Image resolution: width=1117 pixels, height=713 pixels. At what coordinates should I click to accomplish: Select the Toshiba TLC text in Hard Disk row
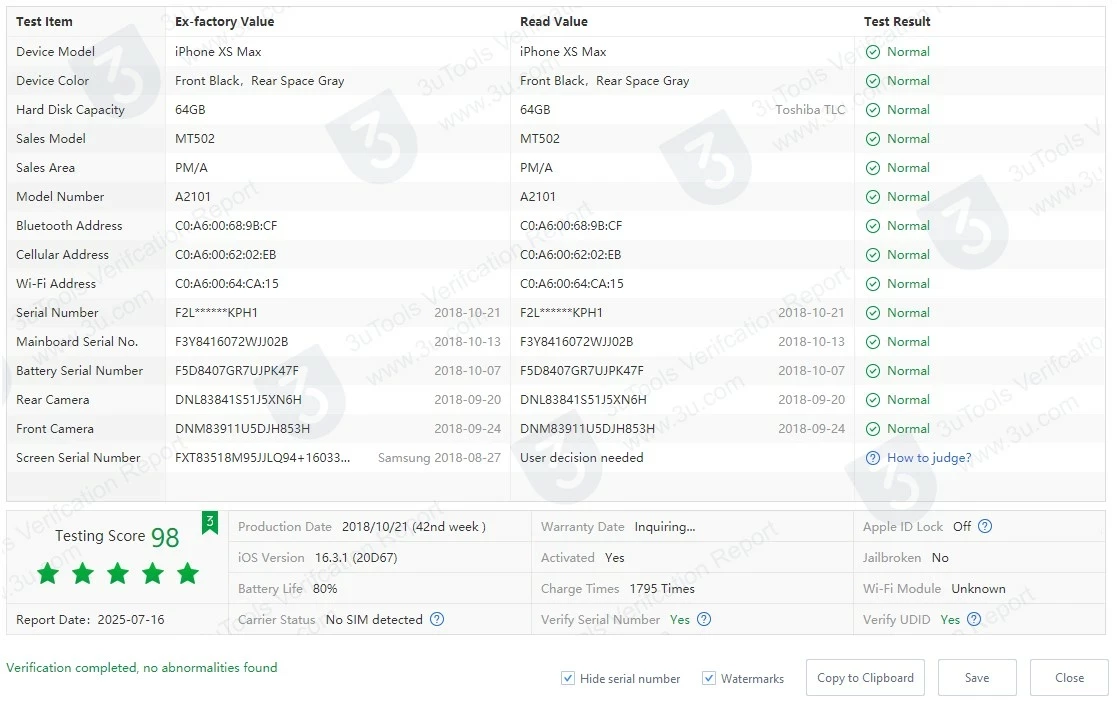pyautogui.click(x=810, y=110)
